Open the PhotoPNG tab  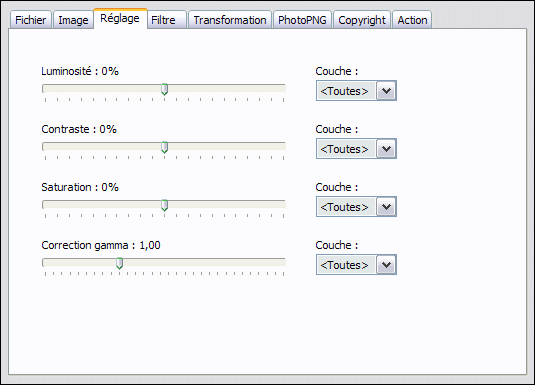click(302, 20)
